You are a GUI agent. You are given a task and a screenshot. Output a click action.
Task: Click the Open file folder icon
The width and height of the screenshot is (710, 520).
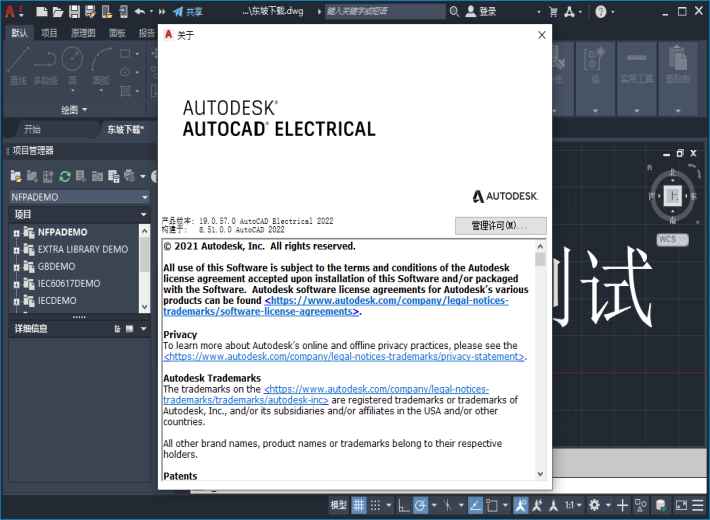[x=58, y=11]
